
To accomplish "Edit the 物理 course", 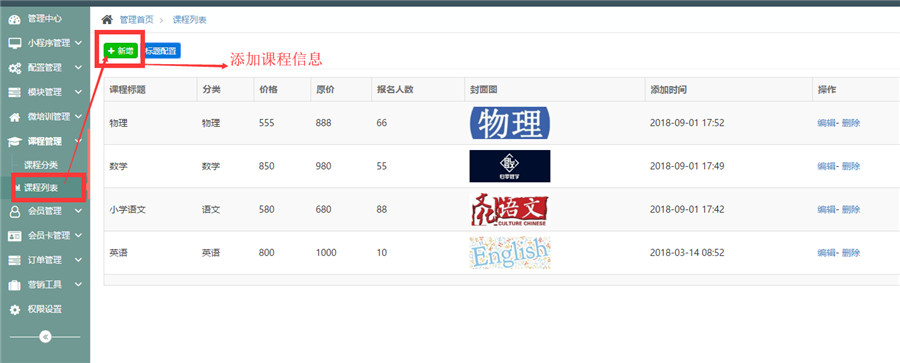I will click(826, 123).
